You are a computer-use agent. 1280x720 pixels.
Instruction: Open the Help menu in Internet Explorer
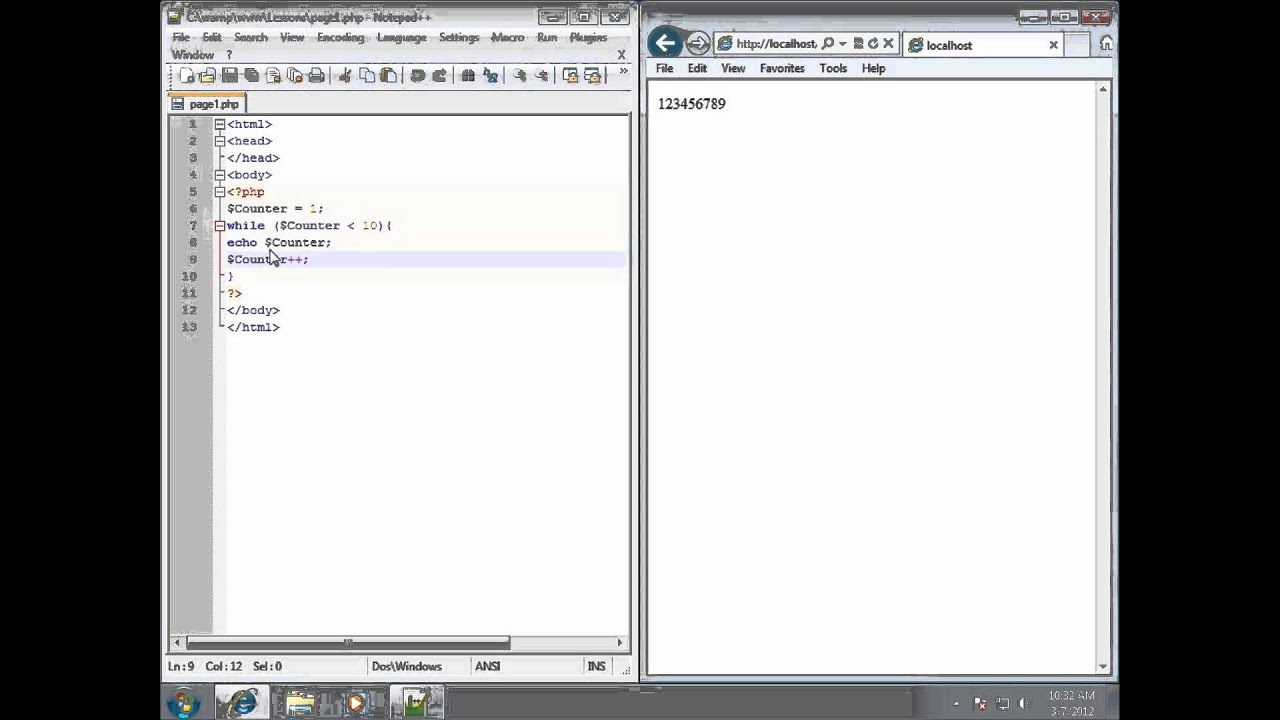tap(873, 68)
